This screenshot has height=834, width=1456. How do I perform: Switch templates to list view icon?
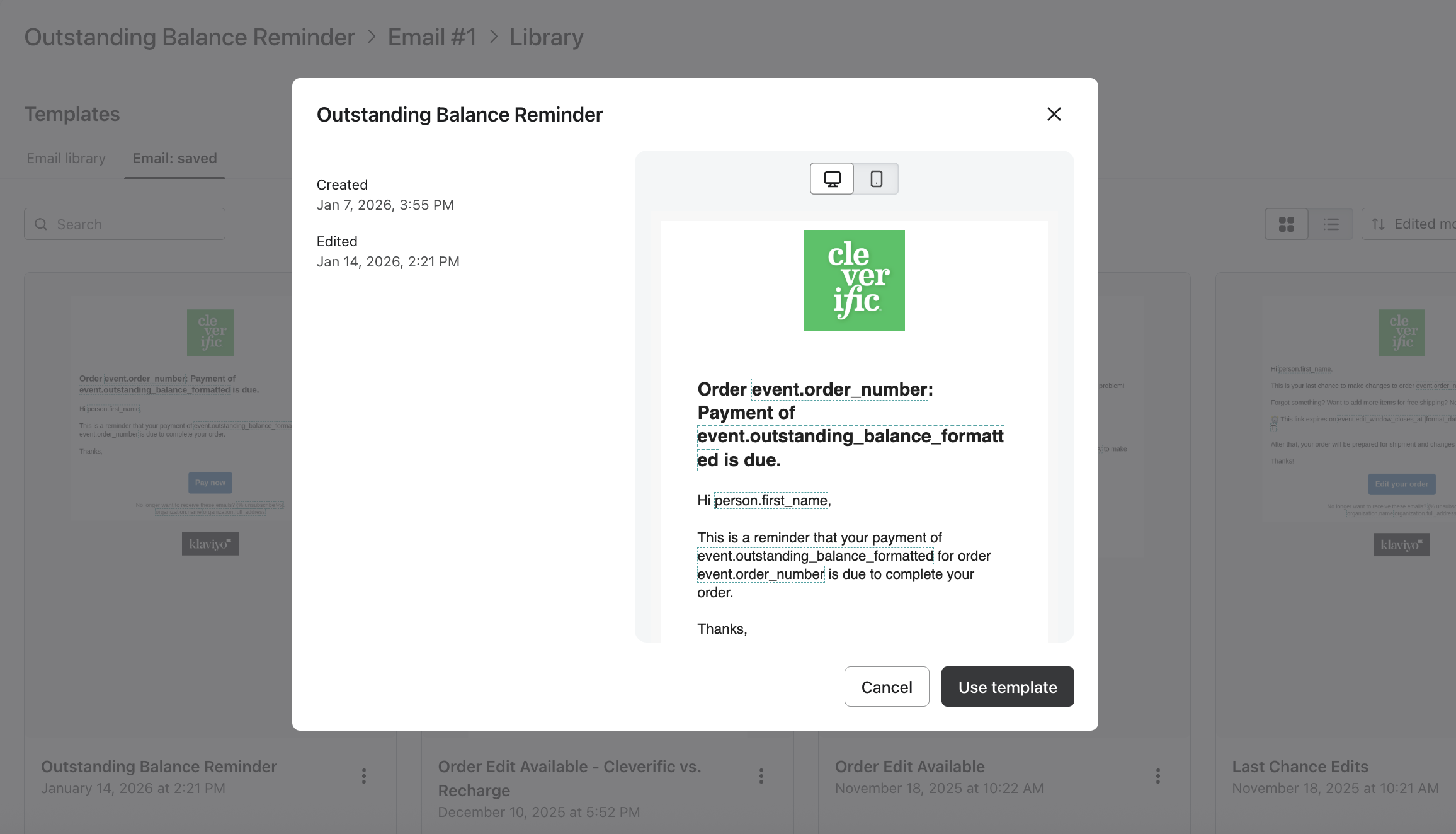[1331, 224]
